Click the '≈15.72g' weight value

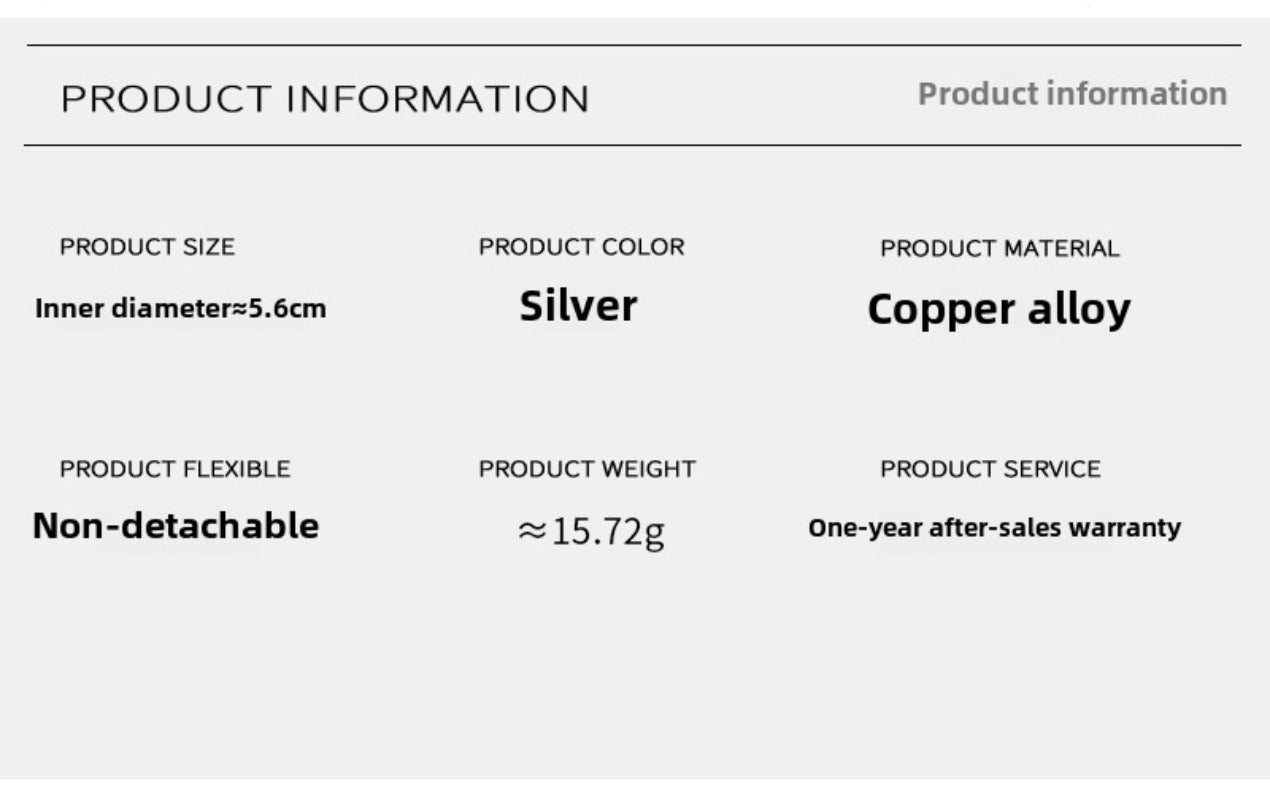point(590,532)
